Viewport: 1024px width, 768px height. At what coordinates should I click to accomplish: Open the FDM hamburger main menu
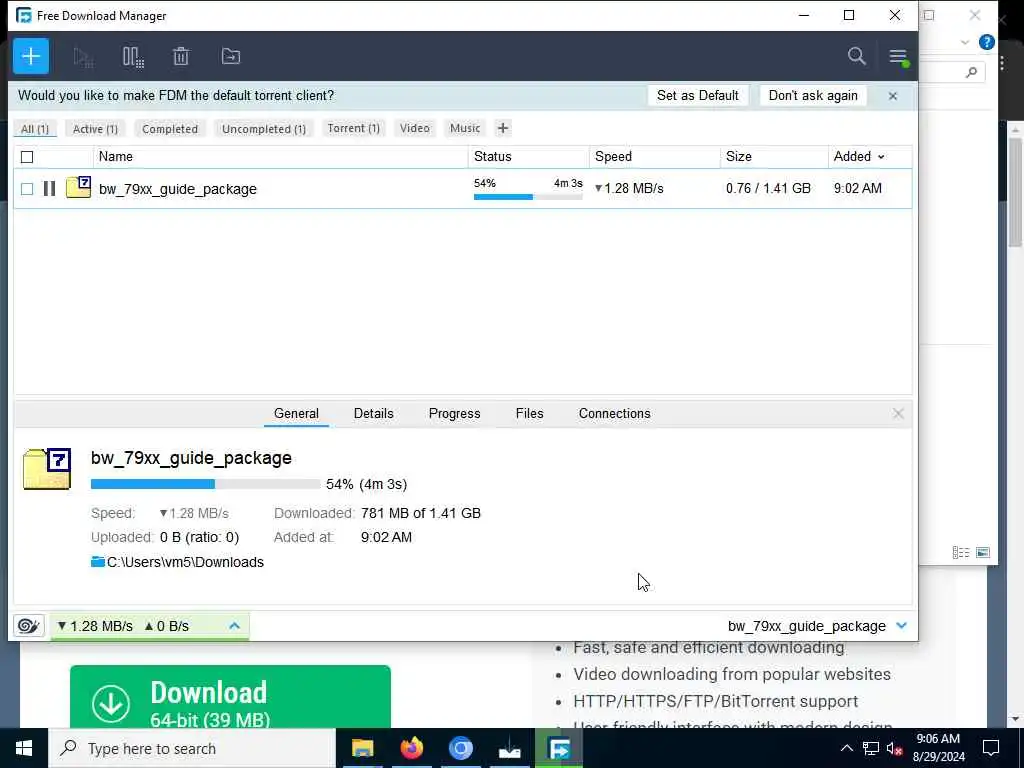coord(899,57)
